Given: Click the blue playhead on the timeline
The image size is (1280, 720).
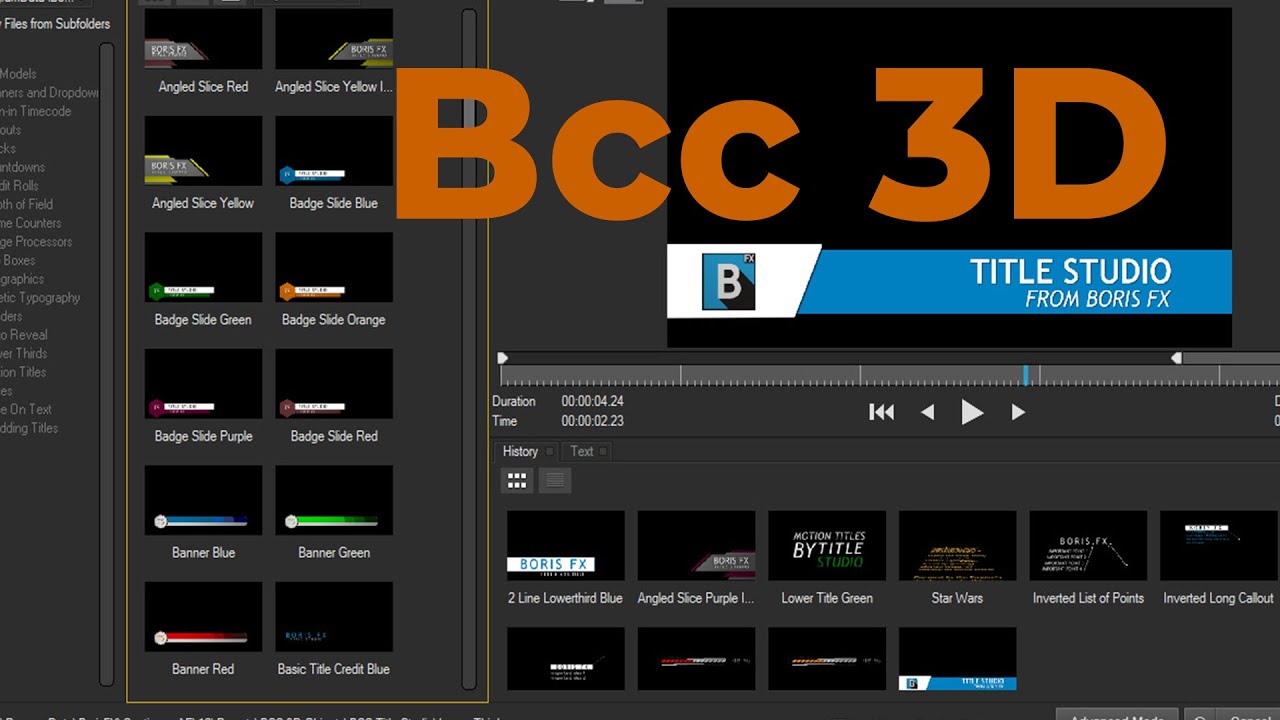Looking at the screenshot, I should pos(1026,375).
